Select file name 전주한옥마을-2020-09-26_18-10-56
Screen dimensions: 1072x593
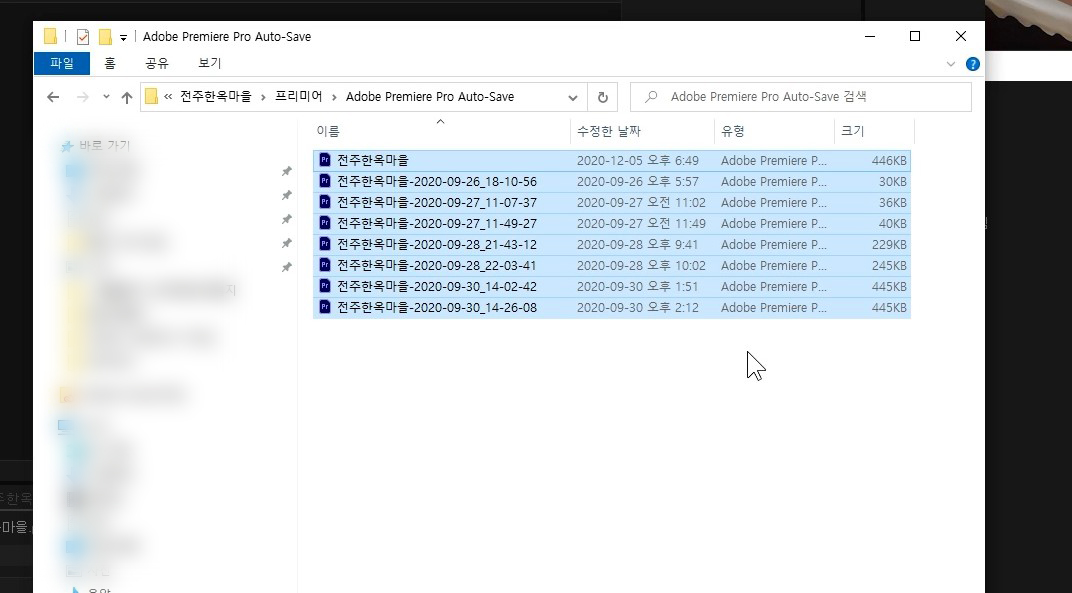(437, 181)
